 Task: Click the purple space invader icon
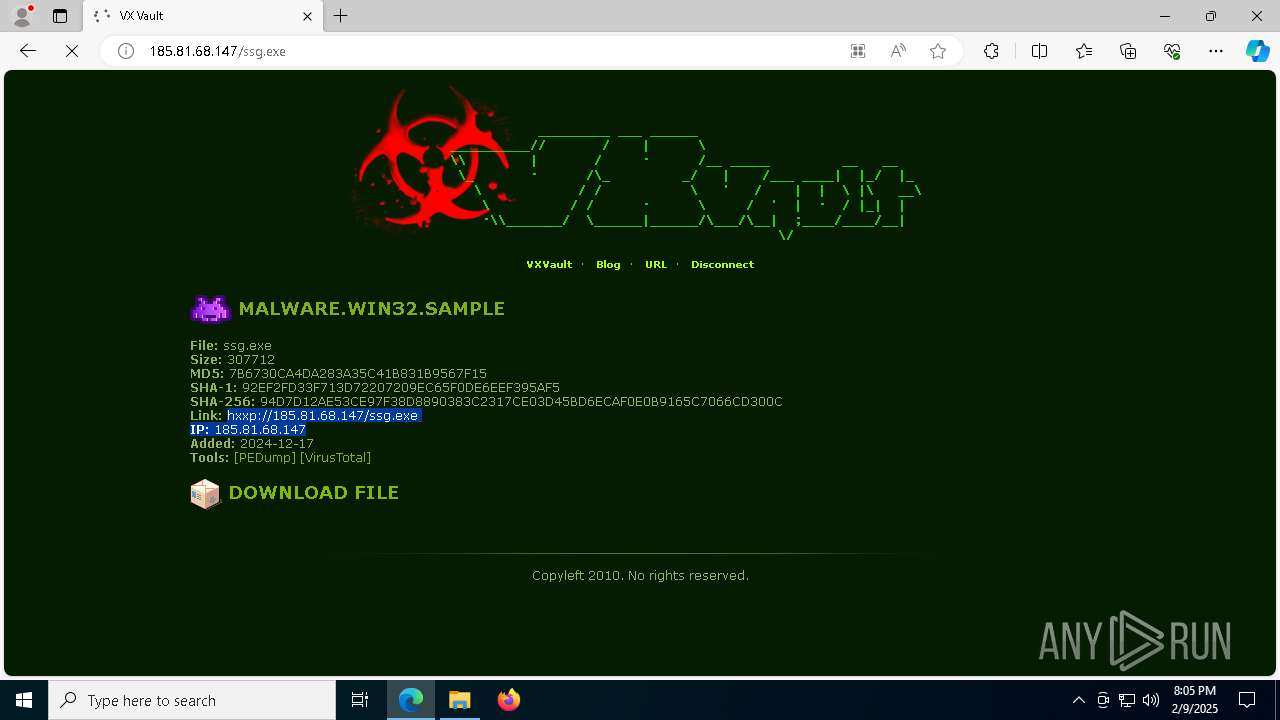pyautogui.click(x=210, y=309)
